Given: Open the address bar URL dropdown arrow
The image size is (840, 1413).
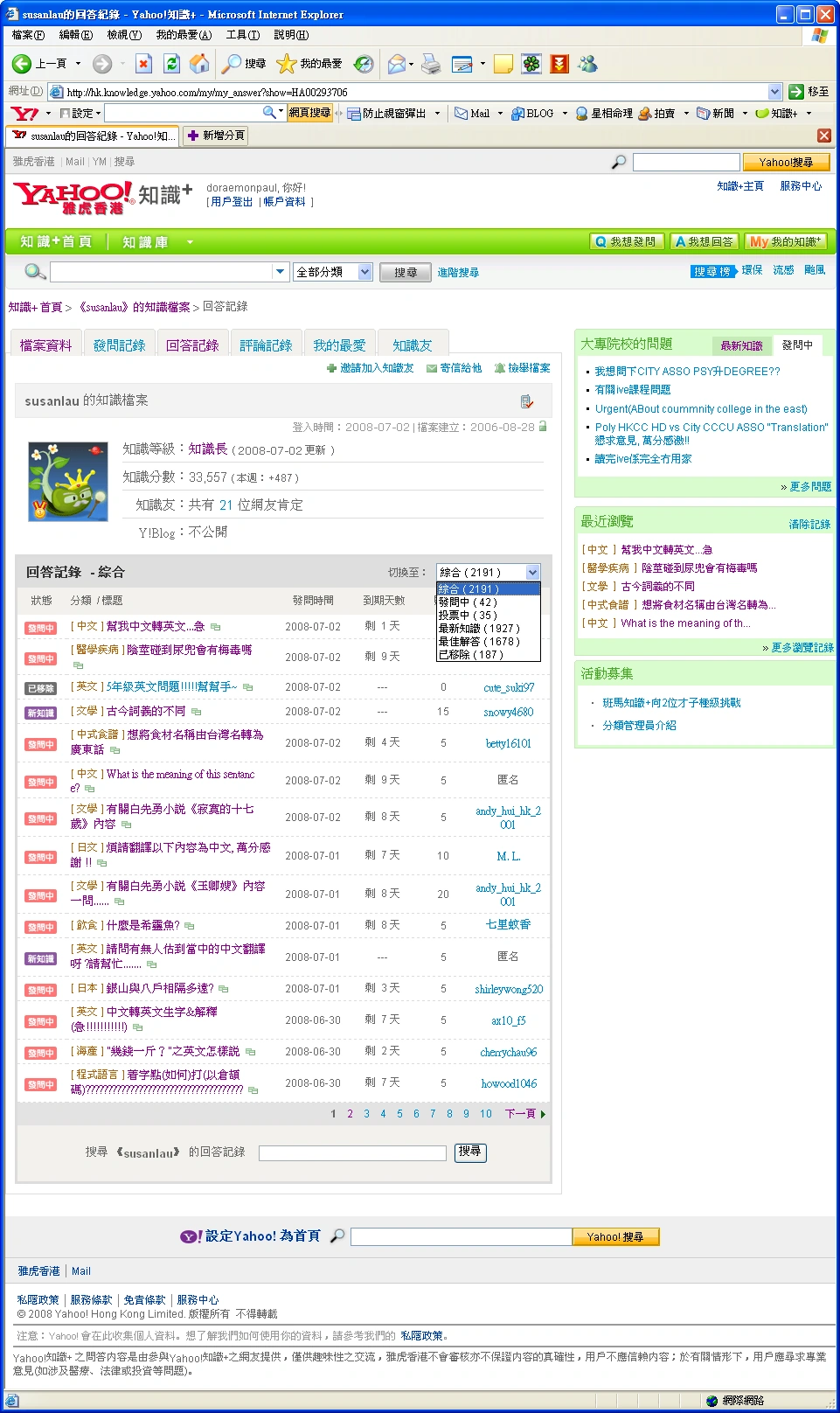Looking at the screenshot, I should (x=774, y=92).
